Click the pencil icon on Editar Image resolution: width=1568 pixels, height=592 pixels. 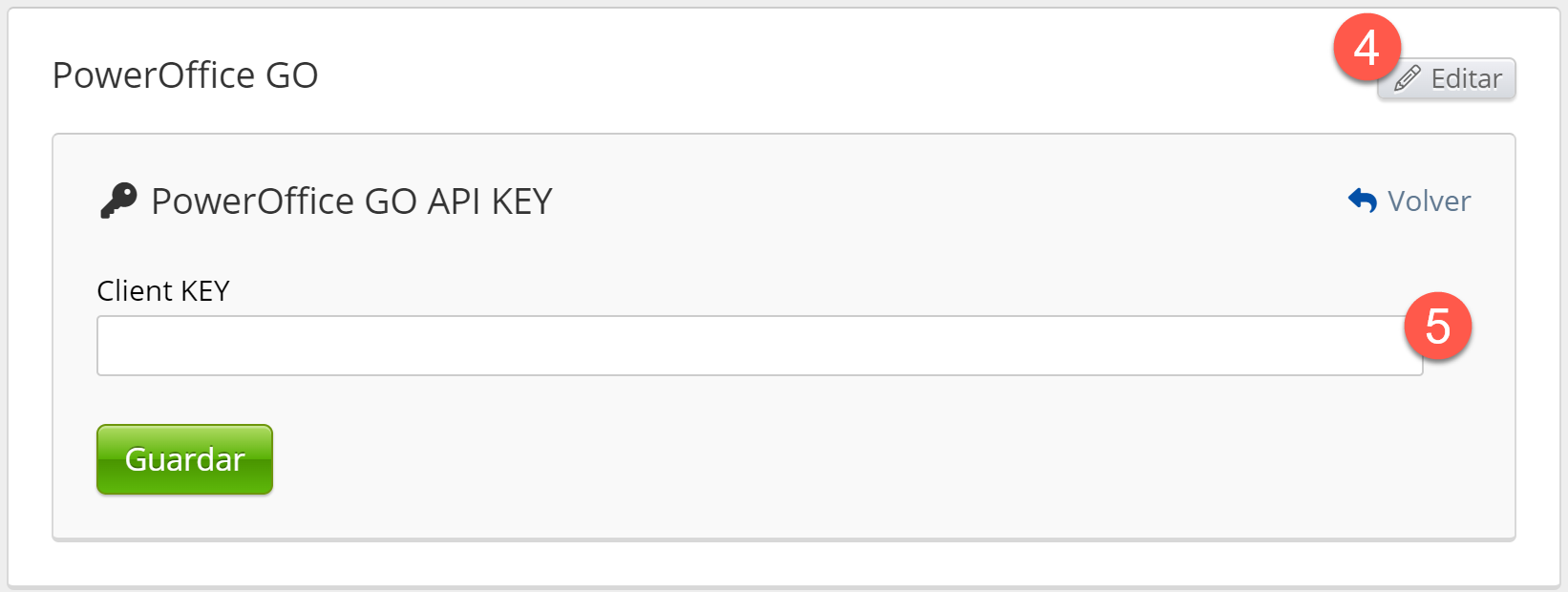click(x=1408, y=78)
